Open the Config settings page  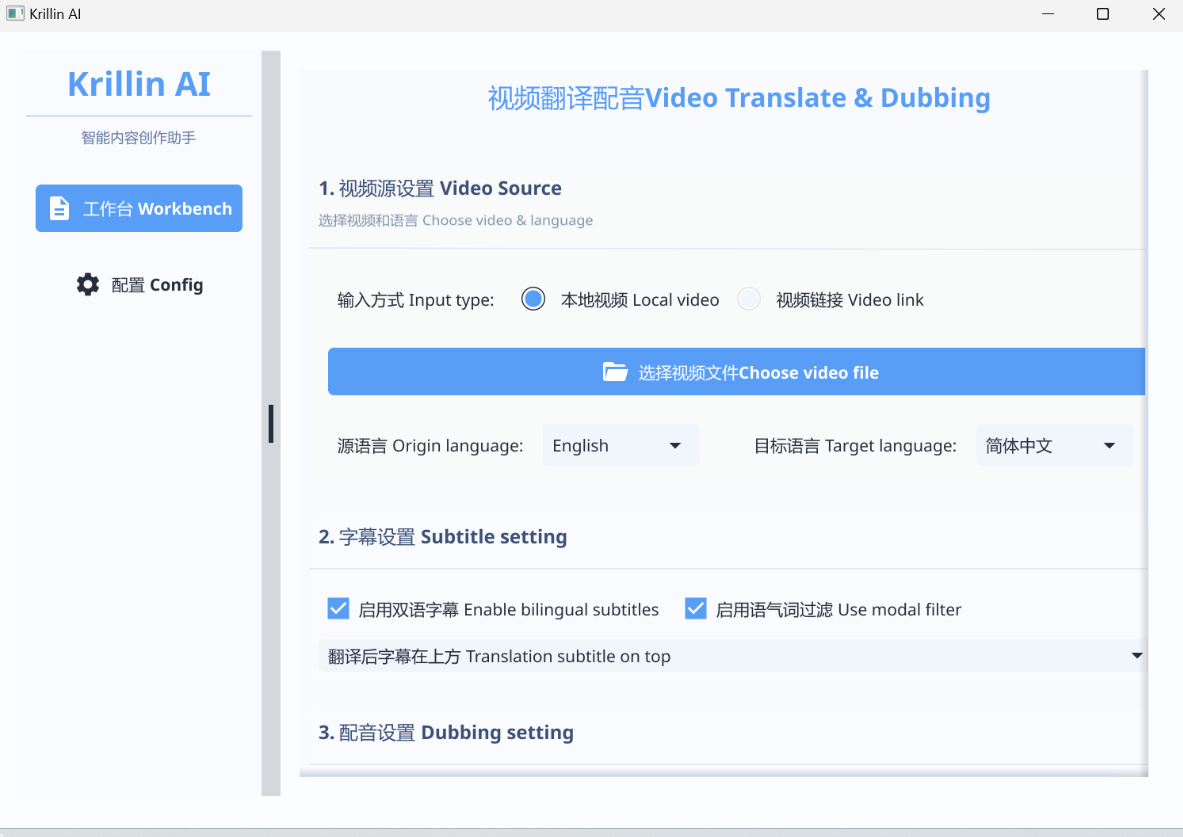tap(139, 285)
